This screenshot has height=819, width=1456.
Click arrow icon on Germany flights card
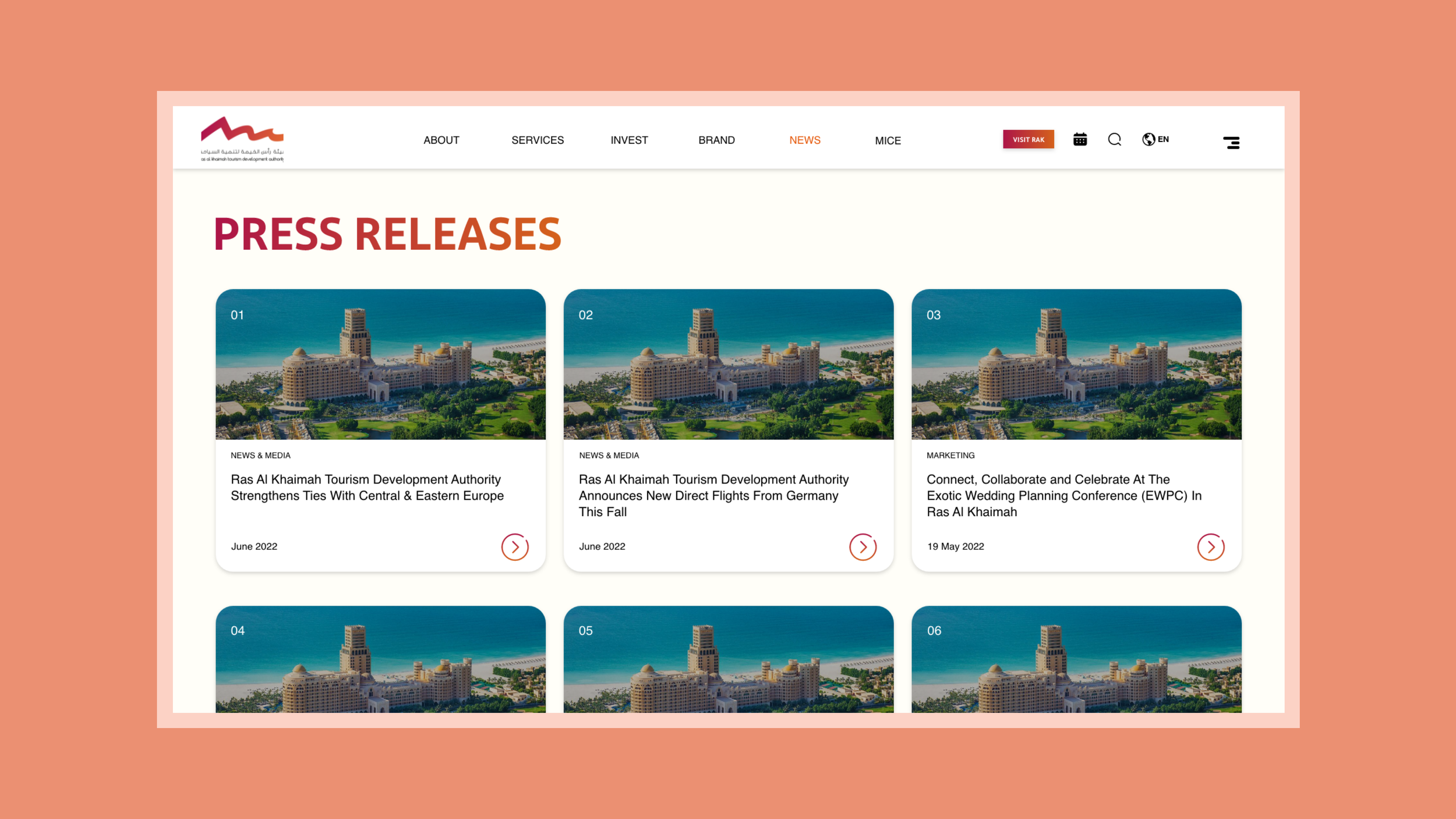[x=863, y=547]
